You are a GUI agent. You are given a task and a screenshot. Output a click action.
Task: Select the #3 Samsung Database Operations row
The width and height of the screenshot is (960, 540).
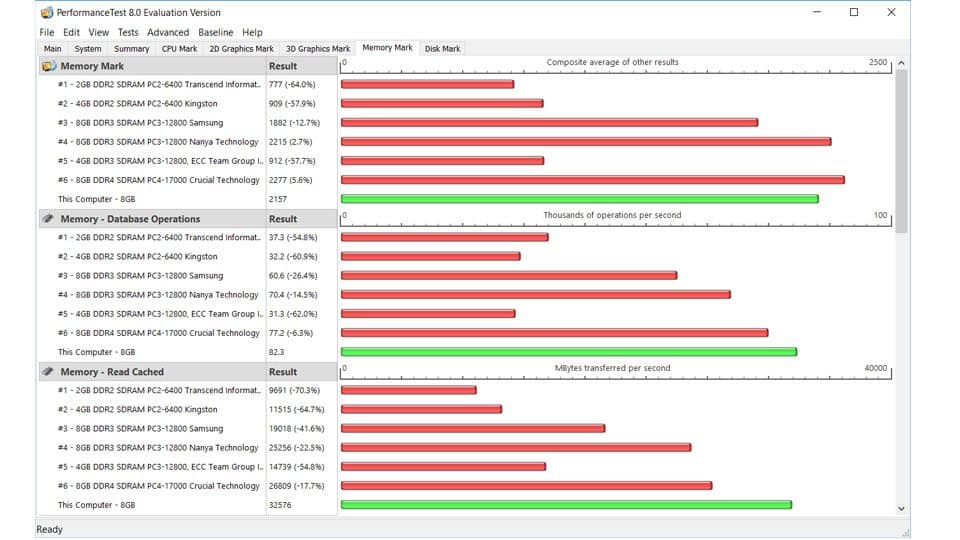pos(140,276)
